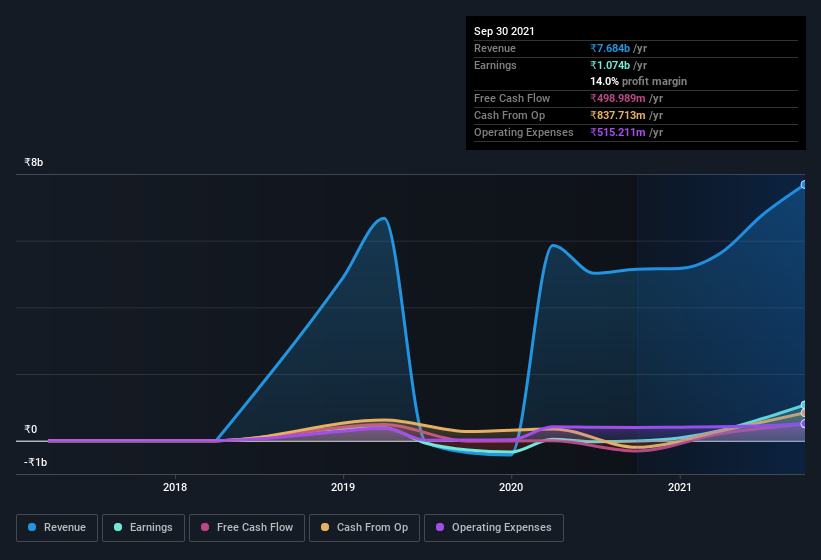Click the revenue line peak in 2019
The height and width of the screenshot is (560, 821).
(384, 218)
